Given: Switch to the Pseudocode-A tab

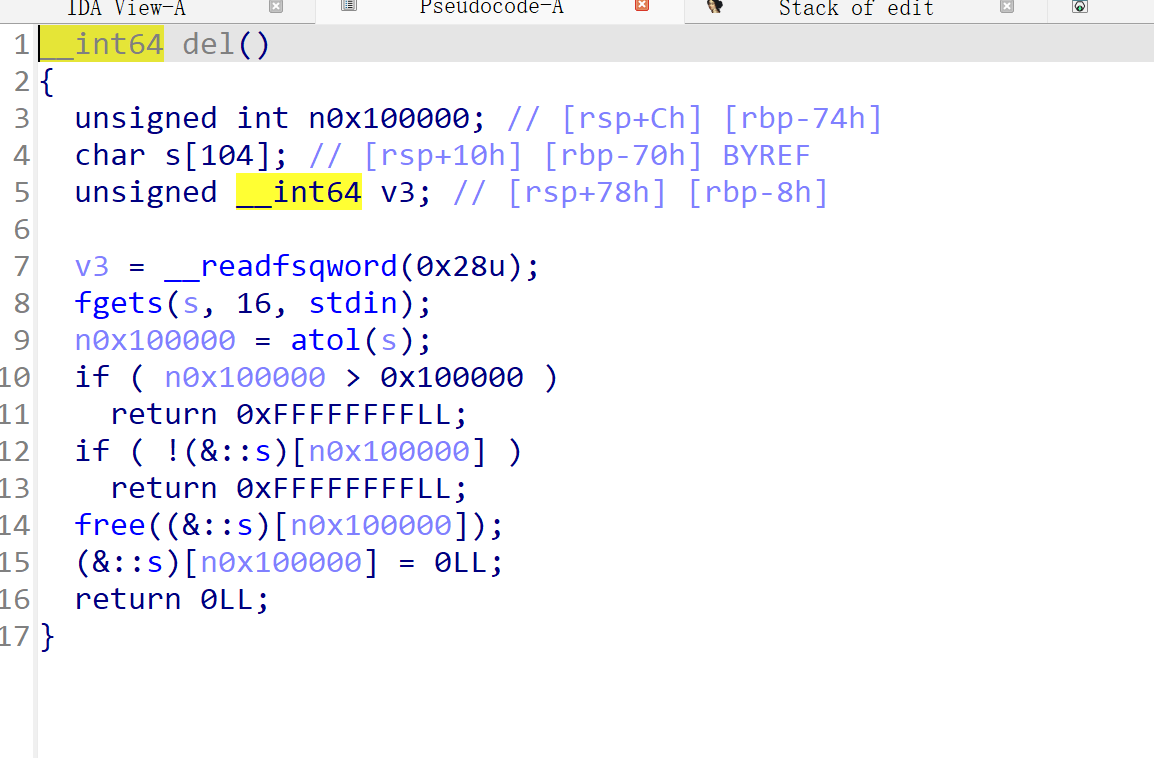Looking at the screenshot, I should 491,7.
